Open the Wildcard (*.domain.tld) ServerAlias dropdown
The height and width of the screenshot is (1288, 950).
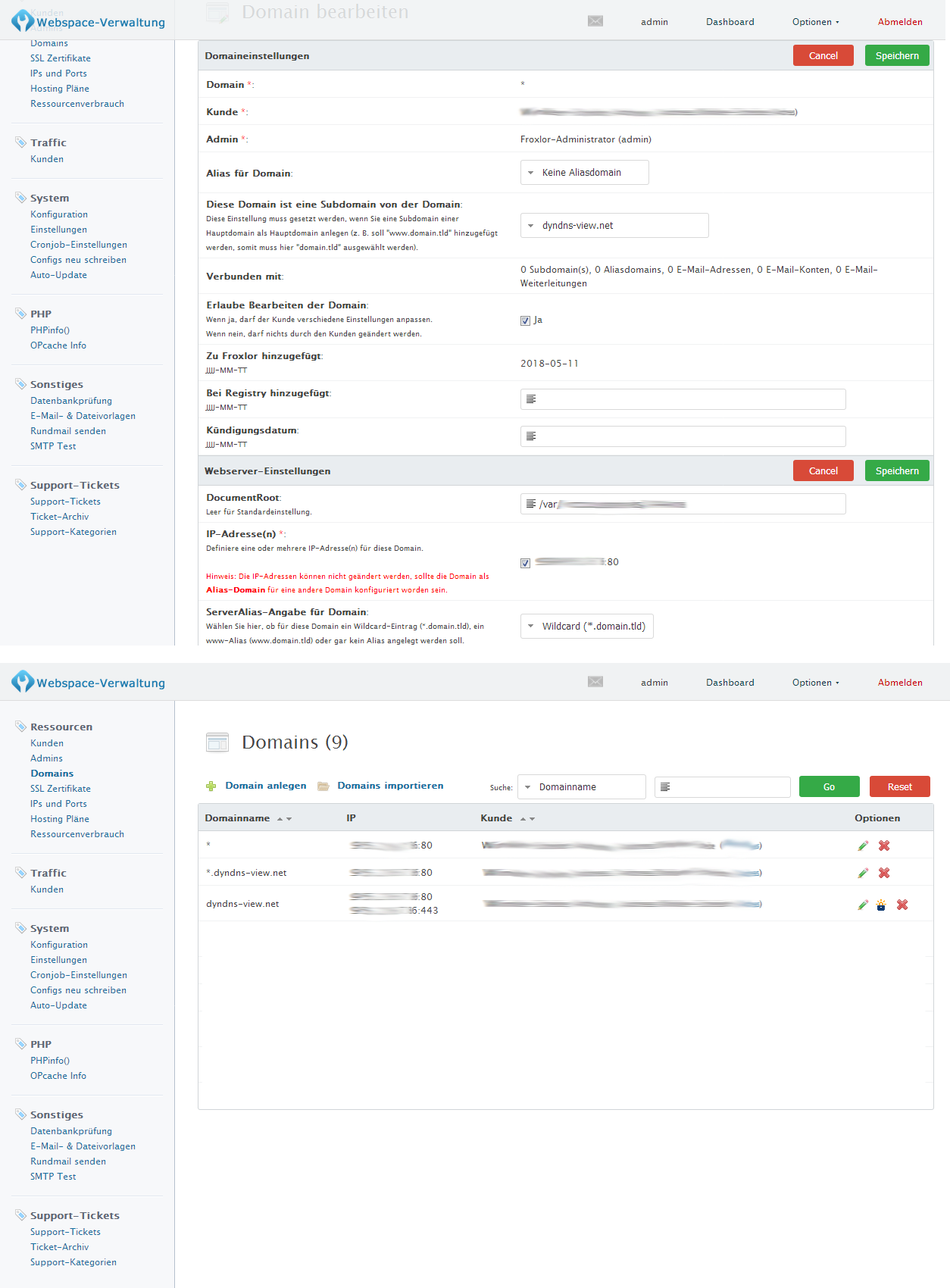(x=587, y=627)
